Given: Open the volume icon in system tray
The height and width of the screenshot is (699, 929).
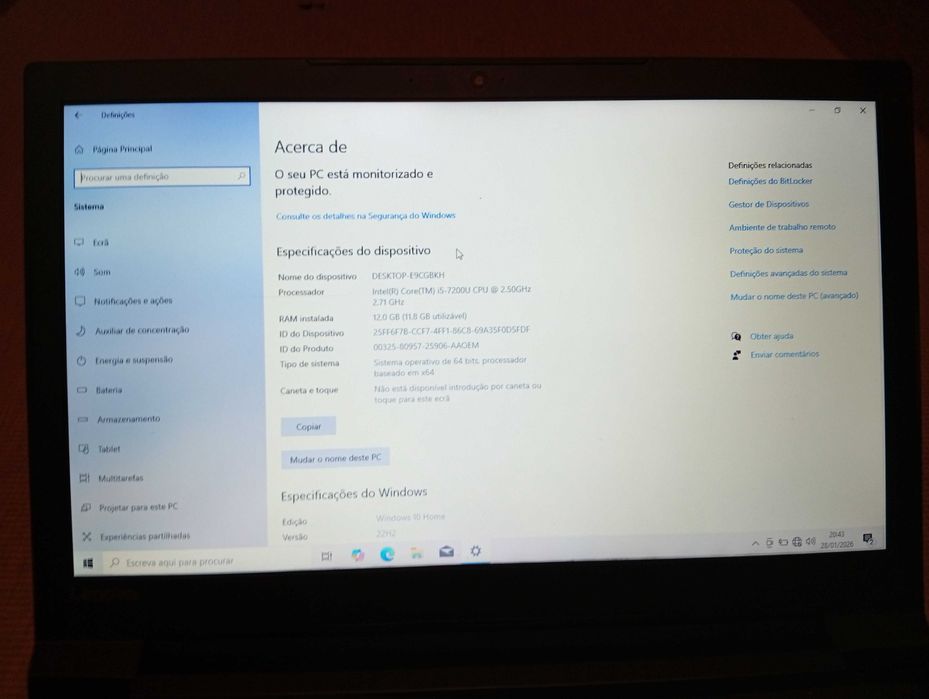Looking at the screenshot, I should point(811,541).
